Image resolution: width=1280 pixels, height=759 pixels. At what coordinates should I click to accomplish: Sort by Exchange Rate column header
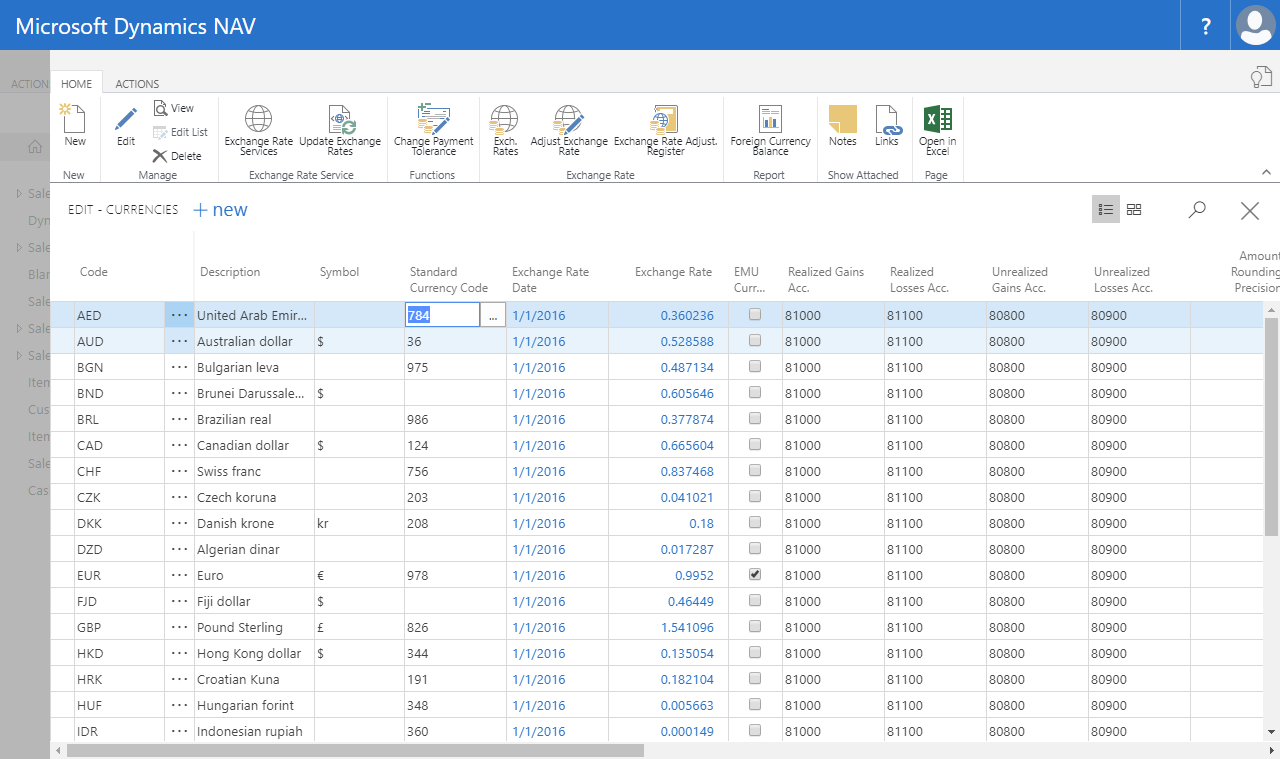pyautogui.click(x=673, y=272)
